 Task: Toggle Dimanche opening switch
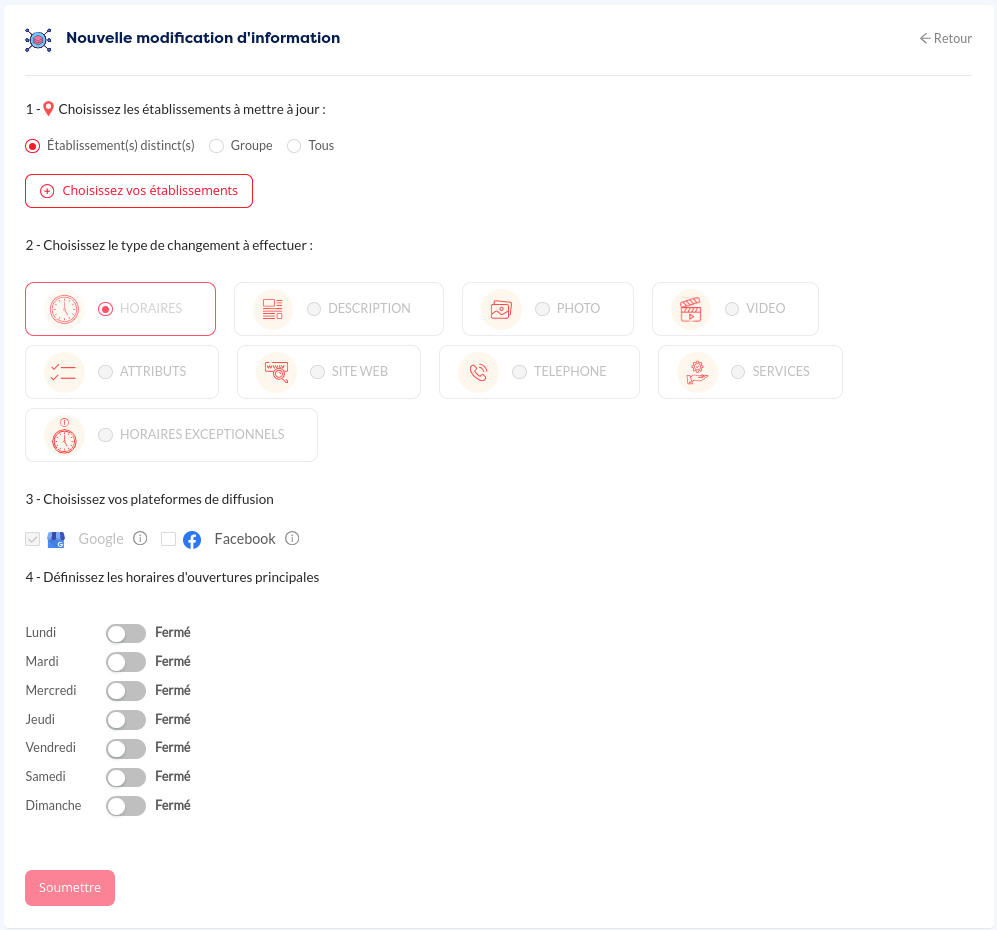click(126, 807)
